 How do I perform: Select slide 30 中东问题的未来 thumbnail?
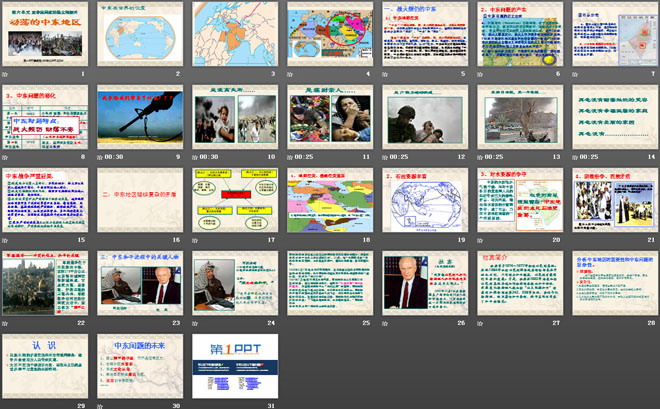coord(140,366)
